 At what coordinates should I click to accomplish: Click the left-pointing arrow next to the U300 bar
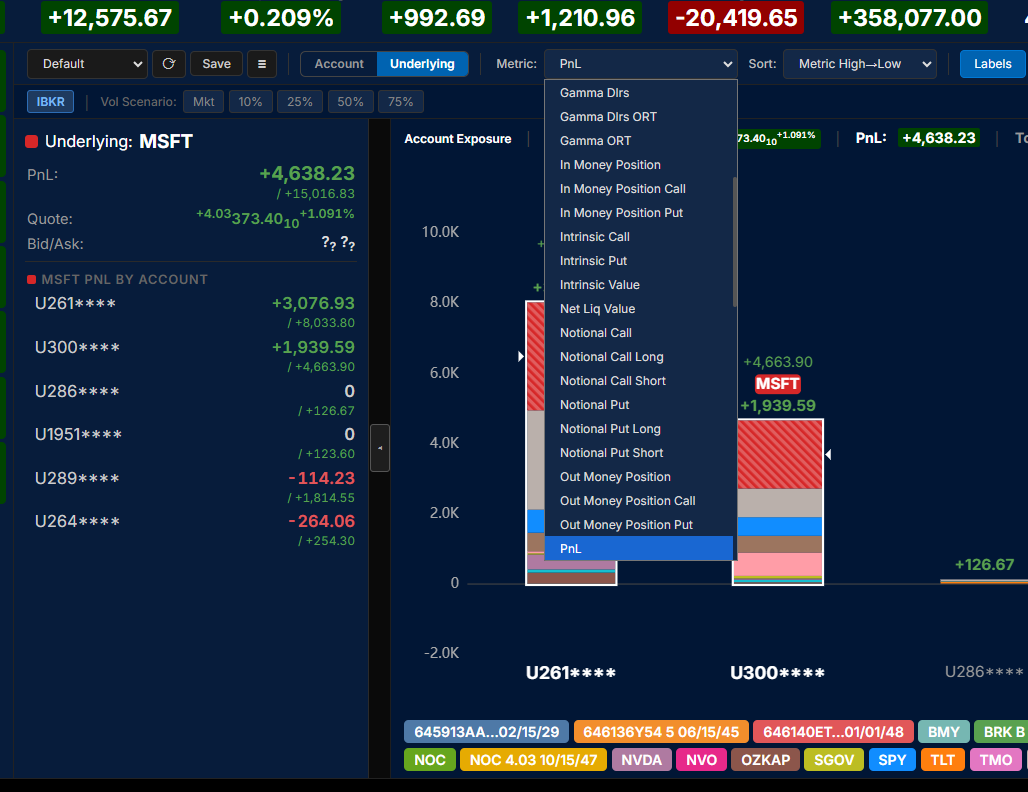pos(828,454)
